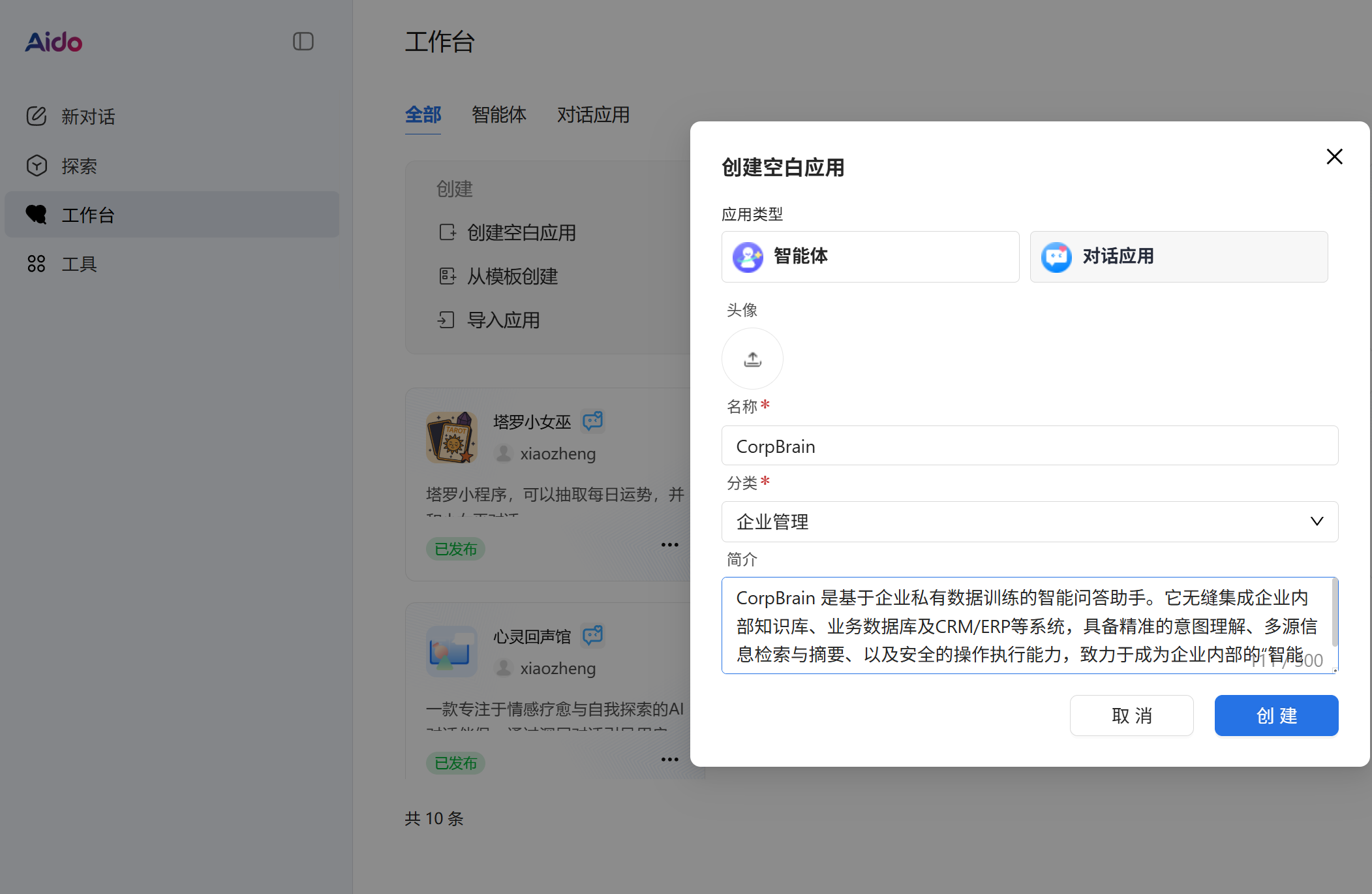Close the 创建空白应用 dialog
The height and width of the screenshot is (894, 1372).
point(1334,157)
